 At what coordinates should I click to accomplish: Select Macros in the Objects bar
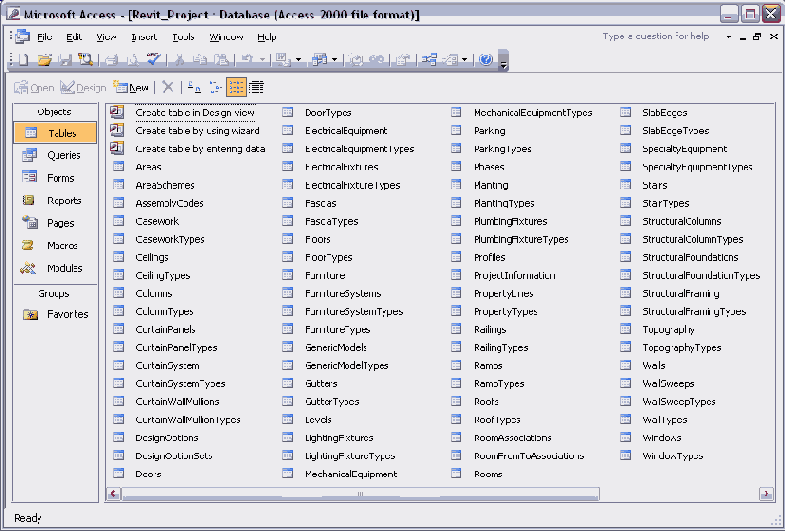[x=55, y=245]
